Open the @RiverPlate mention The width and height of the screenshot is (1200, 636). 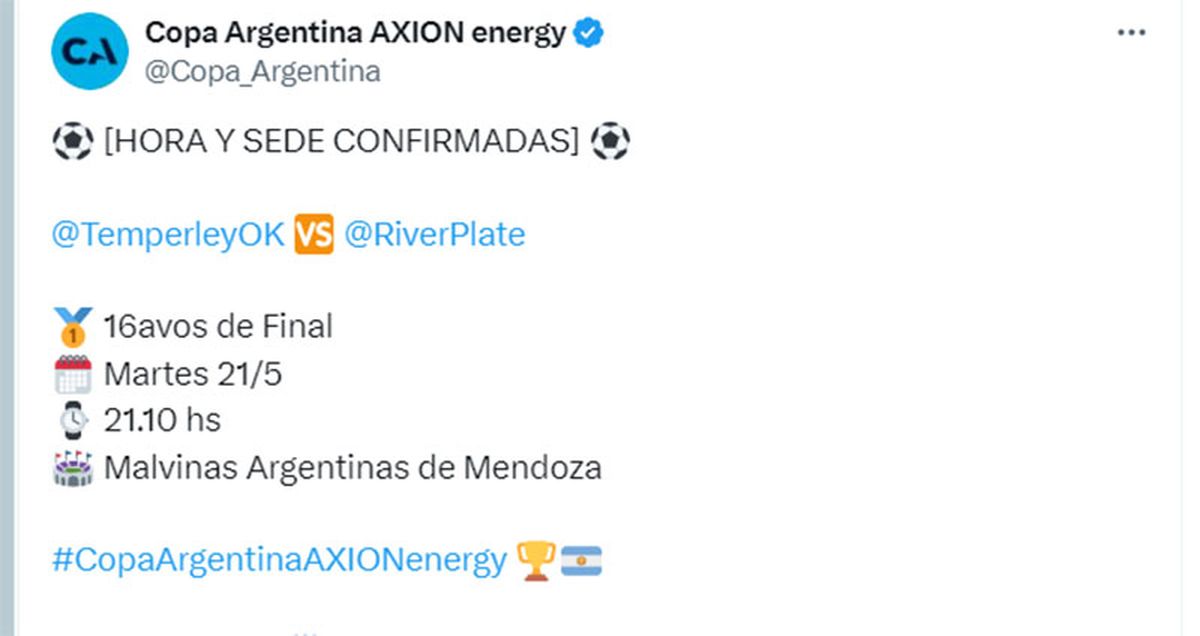[x=434, y=235]
